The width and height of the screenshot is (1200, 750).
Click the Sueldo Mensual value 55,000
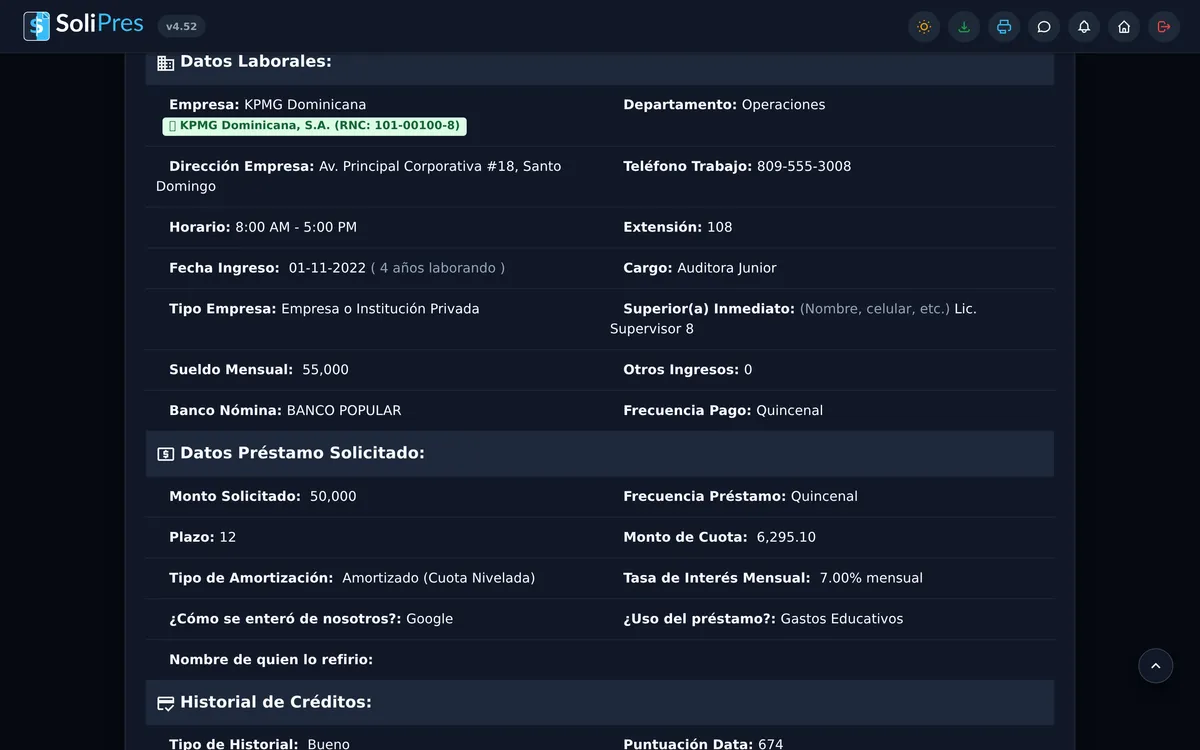pos(325,371)
